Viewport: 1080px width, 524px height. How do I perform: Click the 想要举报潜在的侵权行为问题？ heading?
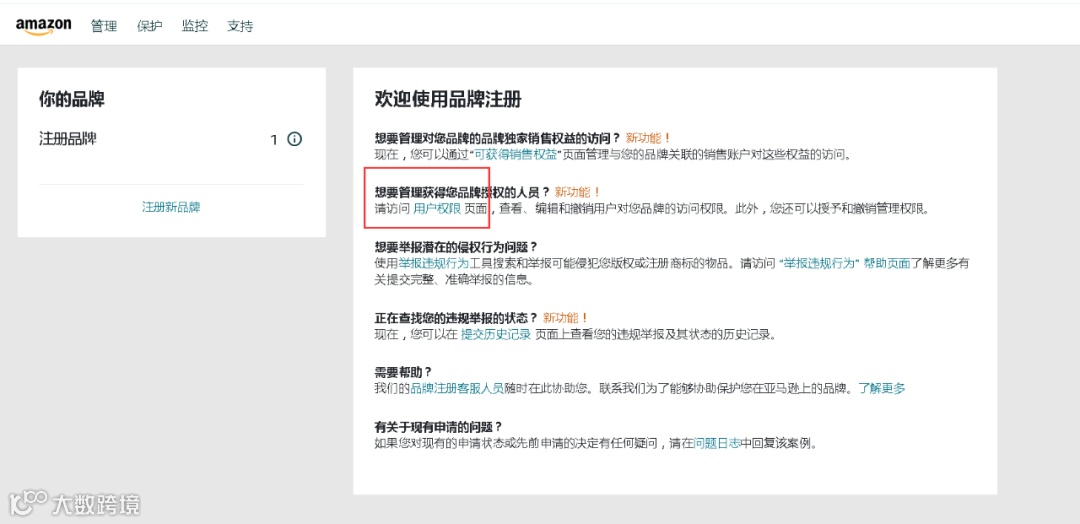[455, 246]
